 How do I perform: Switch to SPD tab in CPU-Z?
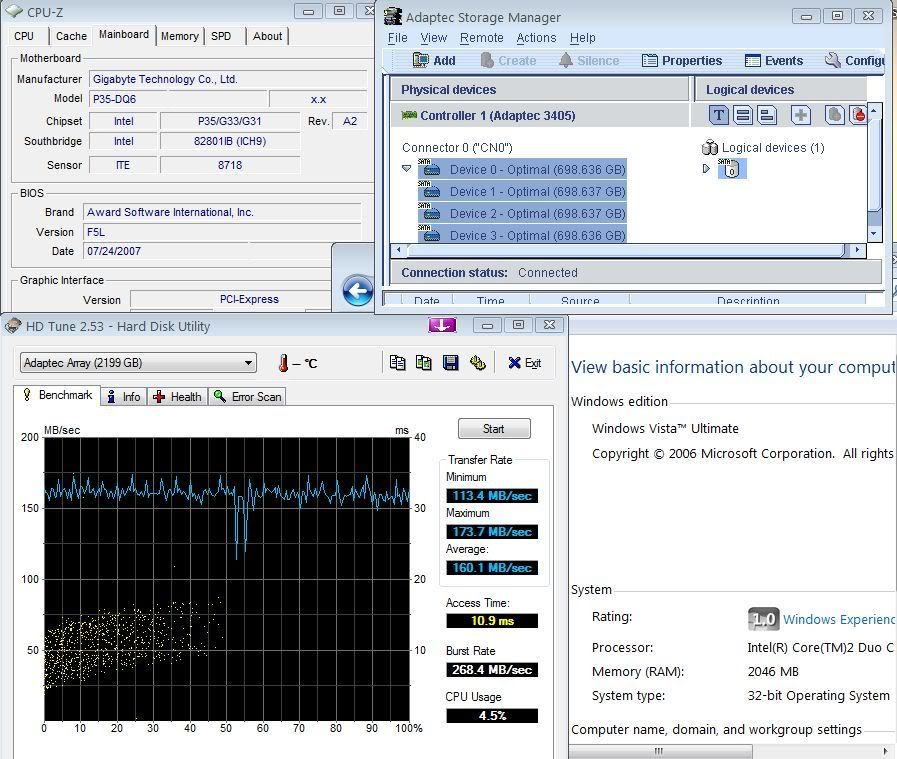221,36
